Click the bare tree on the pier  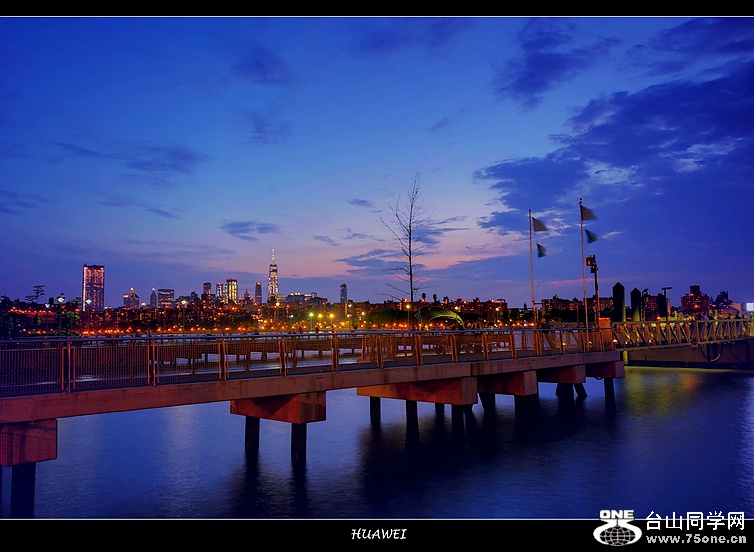409,245
